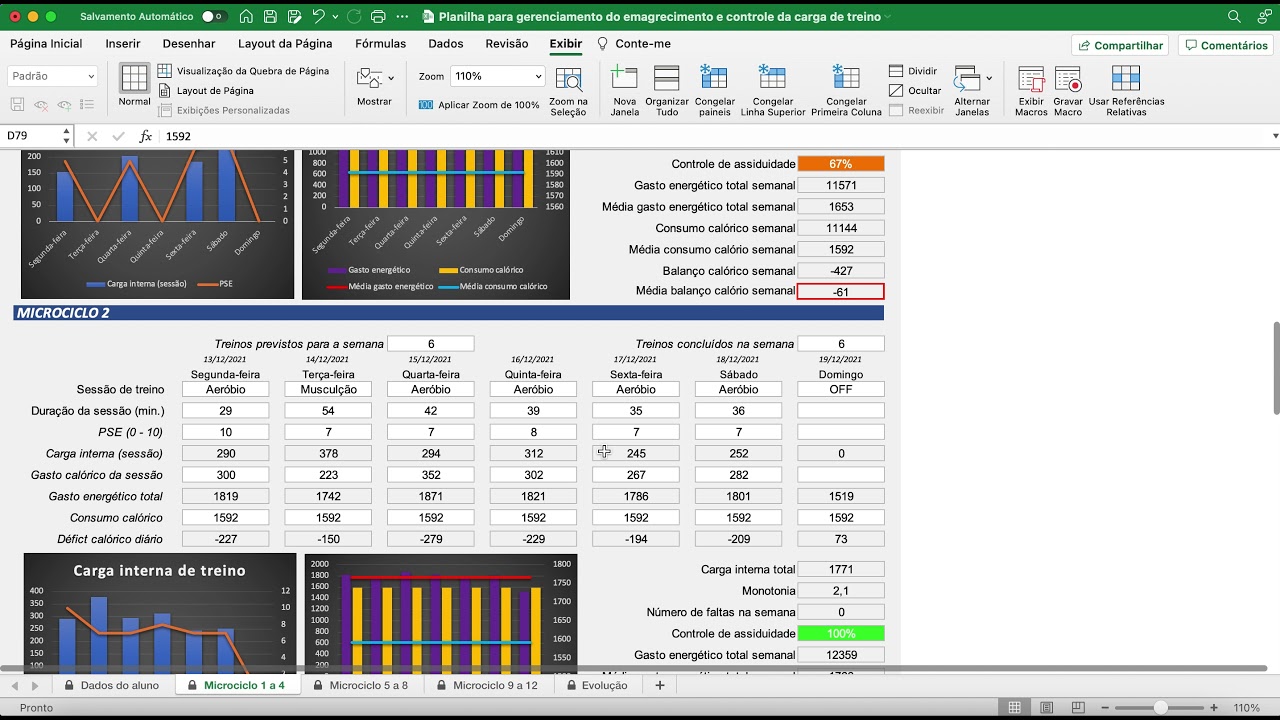Toggle Usar Referências Relativas
The height and width of the screenshot is (720, 1280).
(x=1126, y=91)
